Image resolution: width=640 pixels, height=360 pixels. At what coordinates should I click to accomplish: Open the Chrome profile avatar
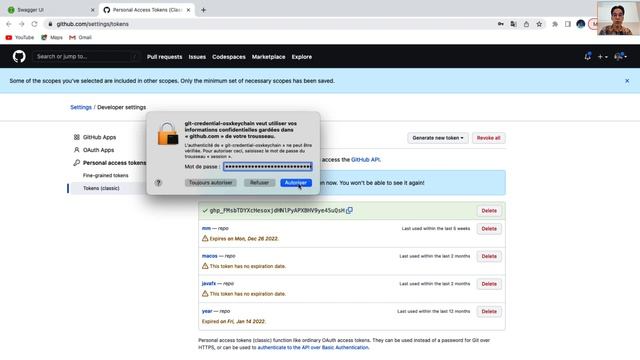[581, 24]
